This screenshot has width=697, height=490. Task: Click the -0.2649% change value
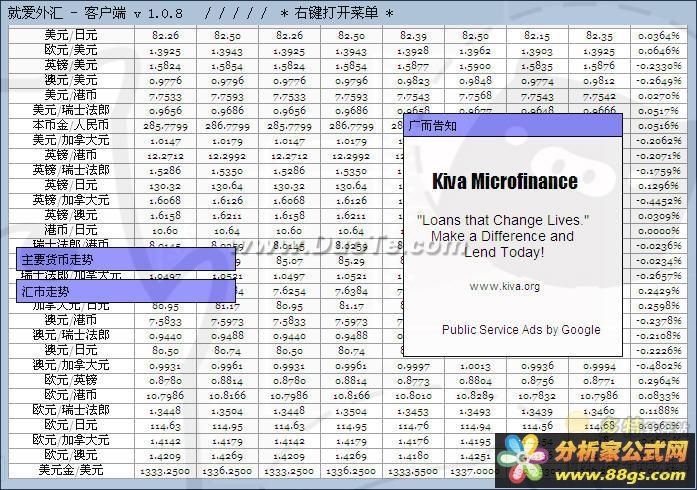point(659,81)
